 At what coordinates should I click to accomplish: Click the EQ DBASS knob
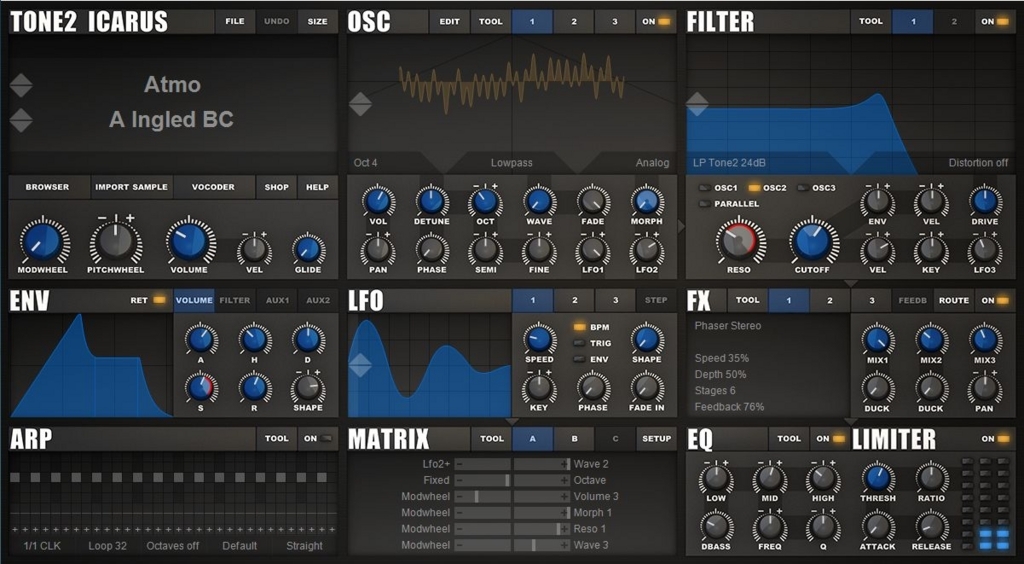(x=716, y=525)
